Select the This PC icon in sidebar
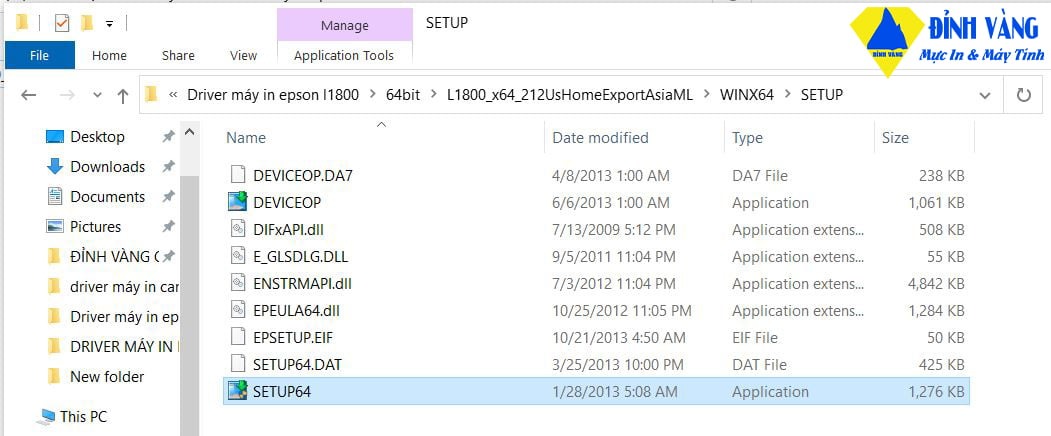 click(x=46, y=417)
